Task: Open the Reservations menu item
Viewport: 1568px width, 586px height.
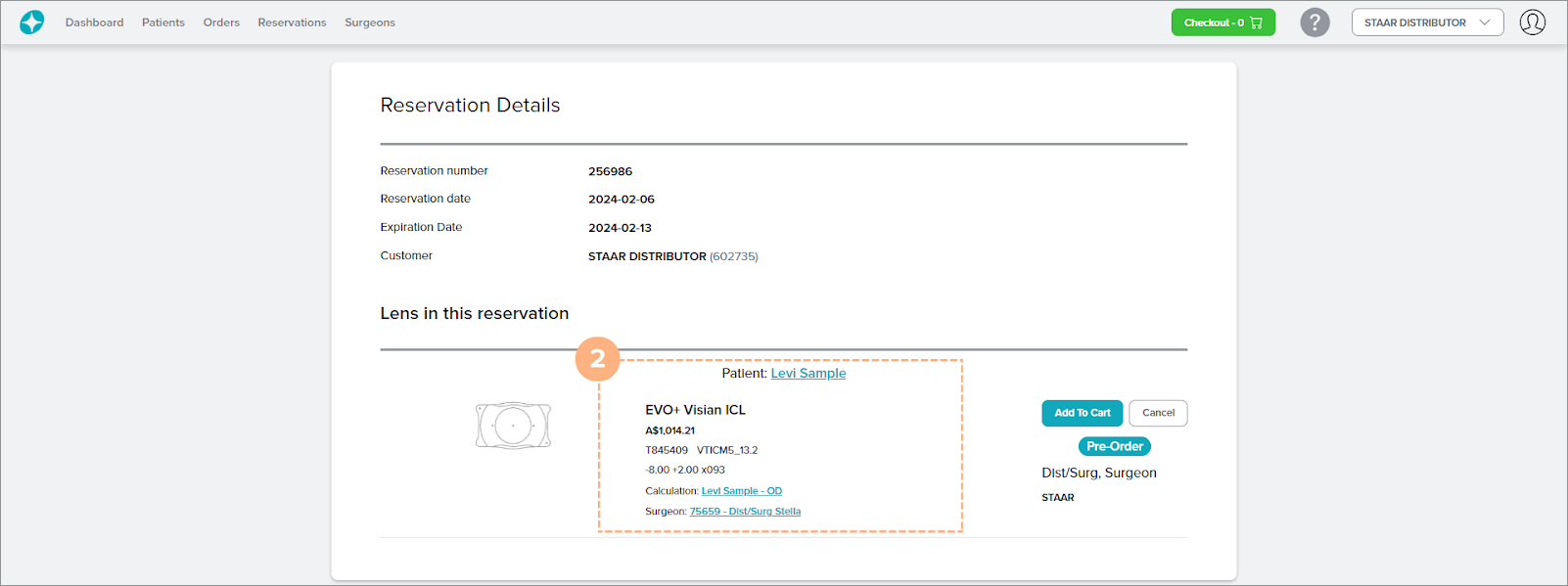Action: coord(292,23)
